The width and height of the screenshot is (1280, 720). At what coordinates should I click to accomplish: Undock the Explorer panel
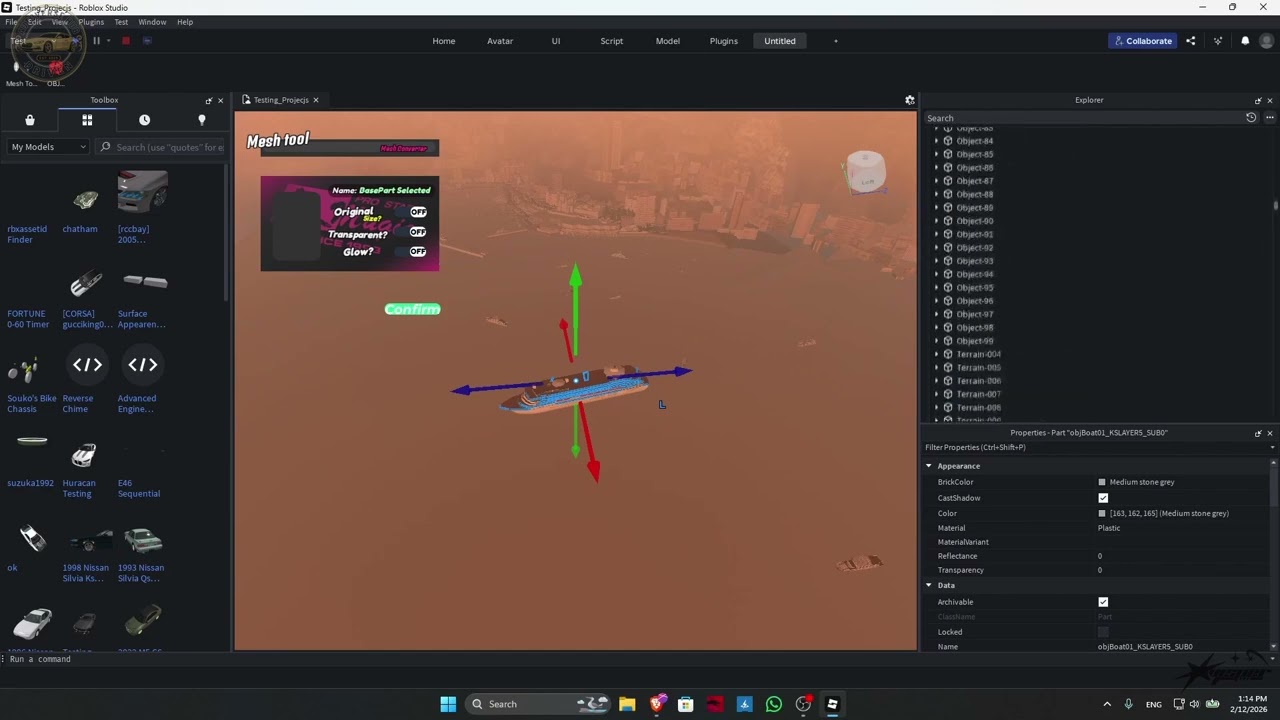1257,100
